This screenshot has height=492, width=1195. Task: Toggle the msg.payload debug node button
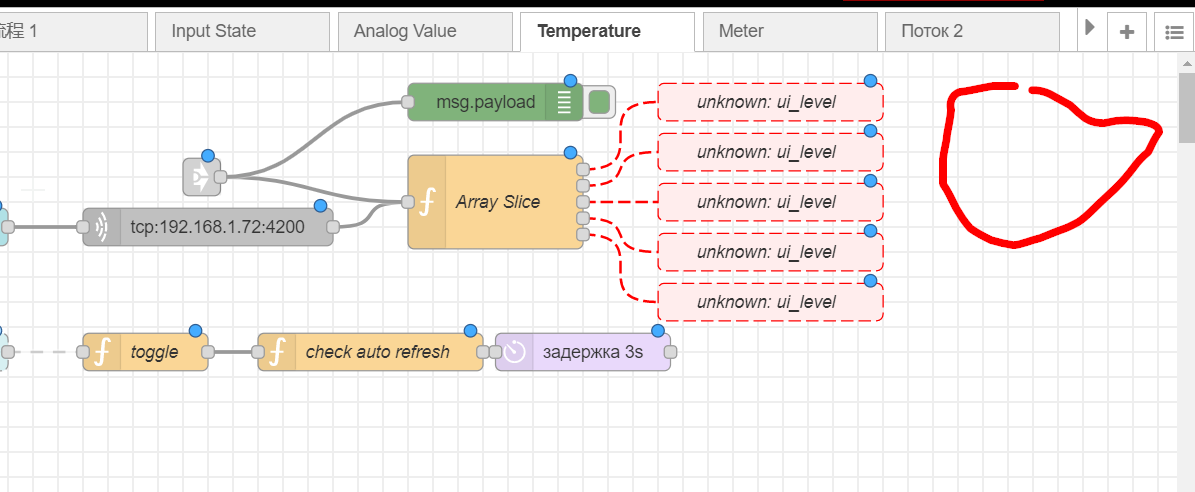(x=599, y=102)
